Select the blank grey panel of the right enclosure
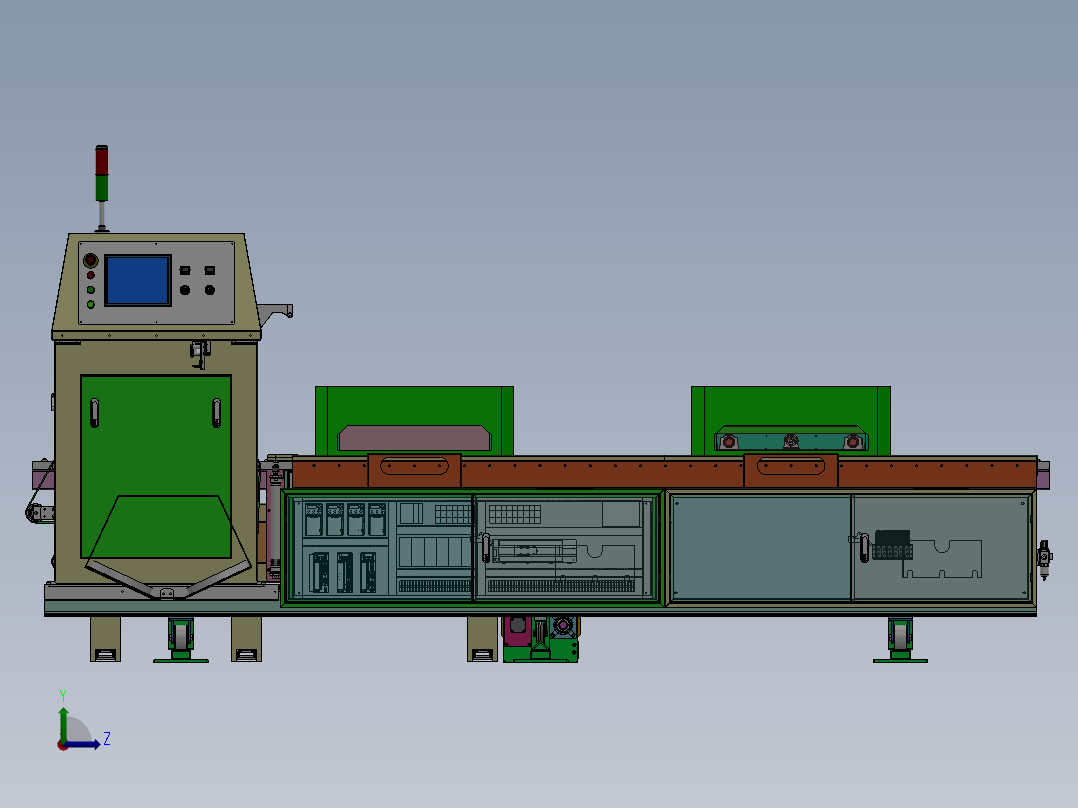Image resolution: width=1078 pixels, height=808 pixels. [x=761, y=548]
